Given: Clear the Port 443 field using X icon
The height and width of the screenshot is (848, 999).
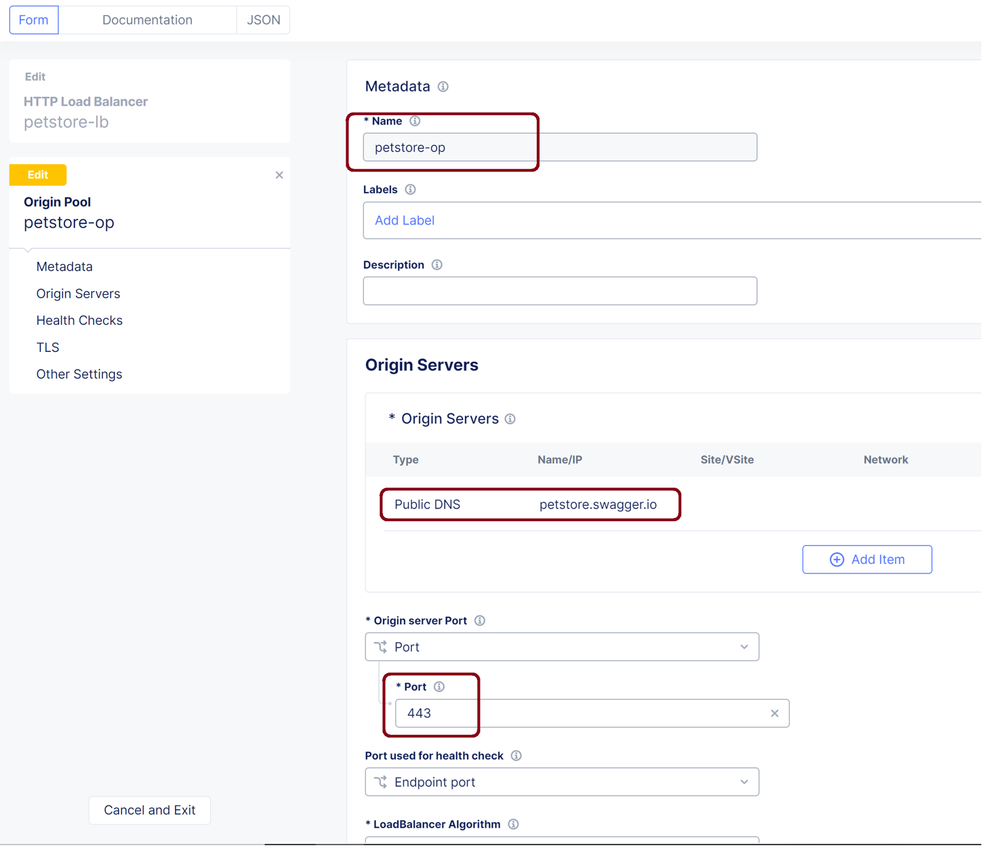Looking at the screenshot, I should coord(774,713).
